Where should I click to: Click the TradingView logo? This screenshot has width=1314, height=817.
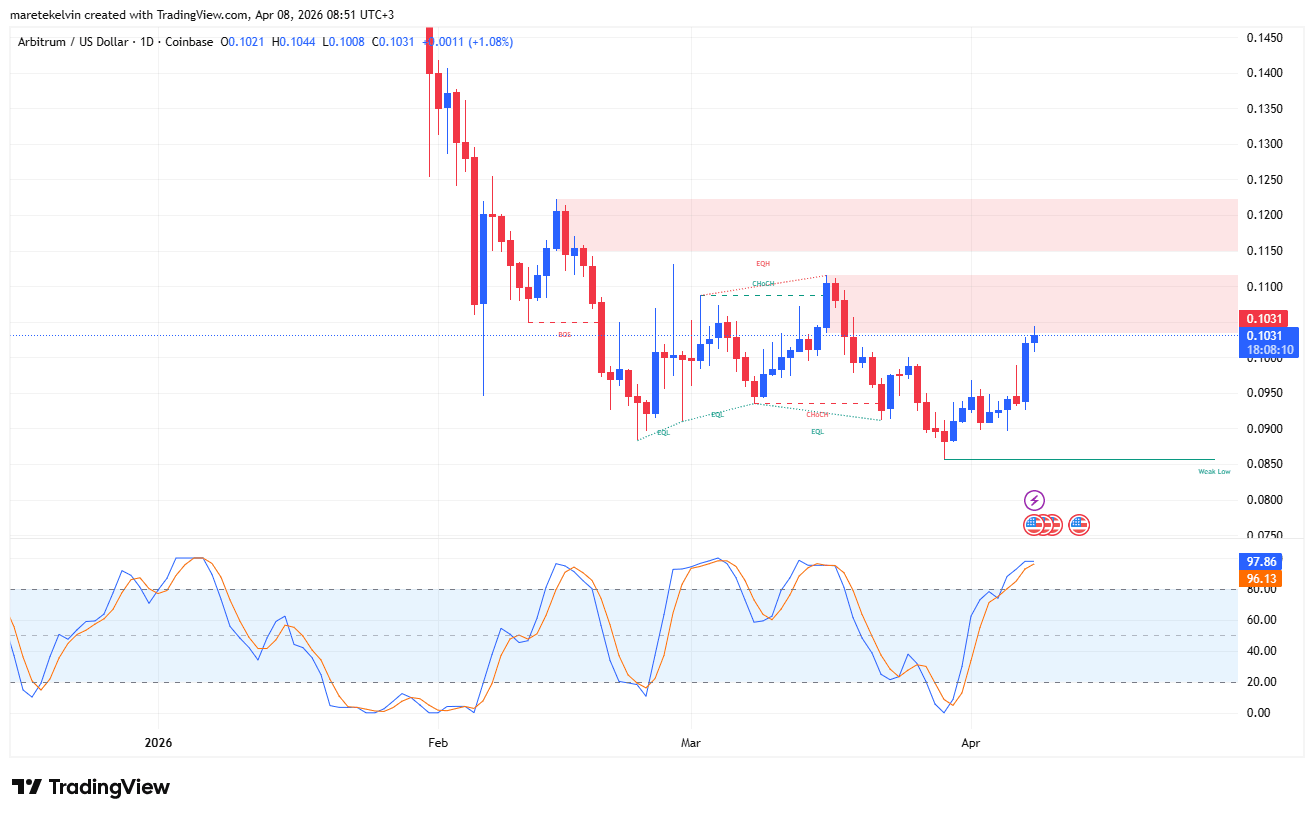(90, 787)
